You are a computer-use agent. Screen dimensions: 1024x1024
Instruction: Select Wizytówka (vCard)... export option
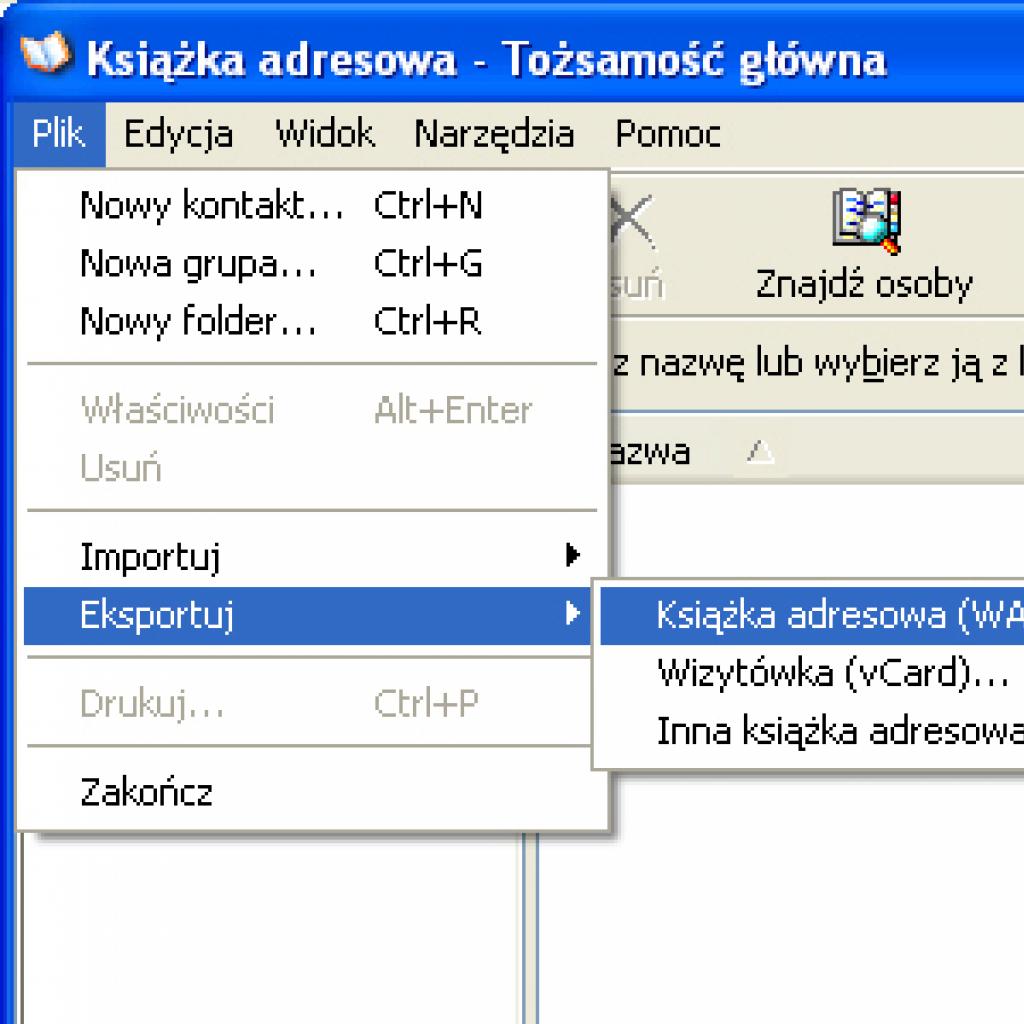pos(812,673)
